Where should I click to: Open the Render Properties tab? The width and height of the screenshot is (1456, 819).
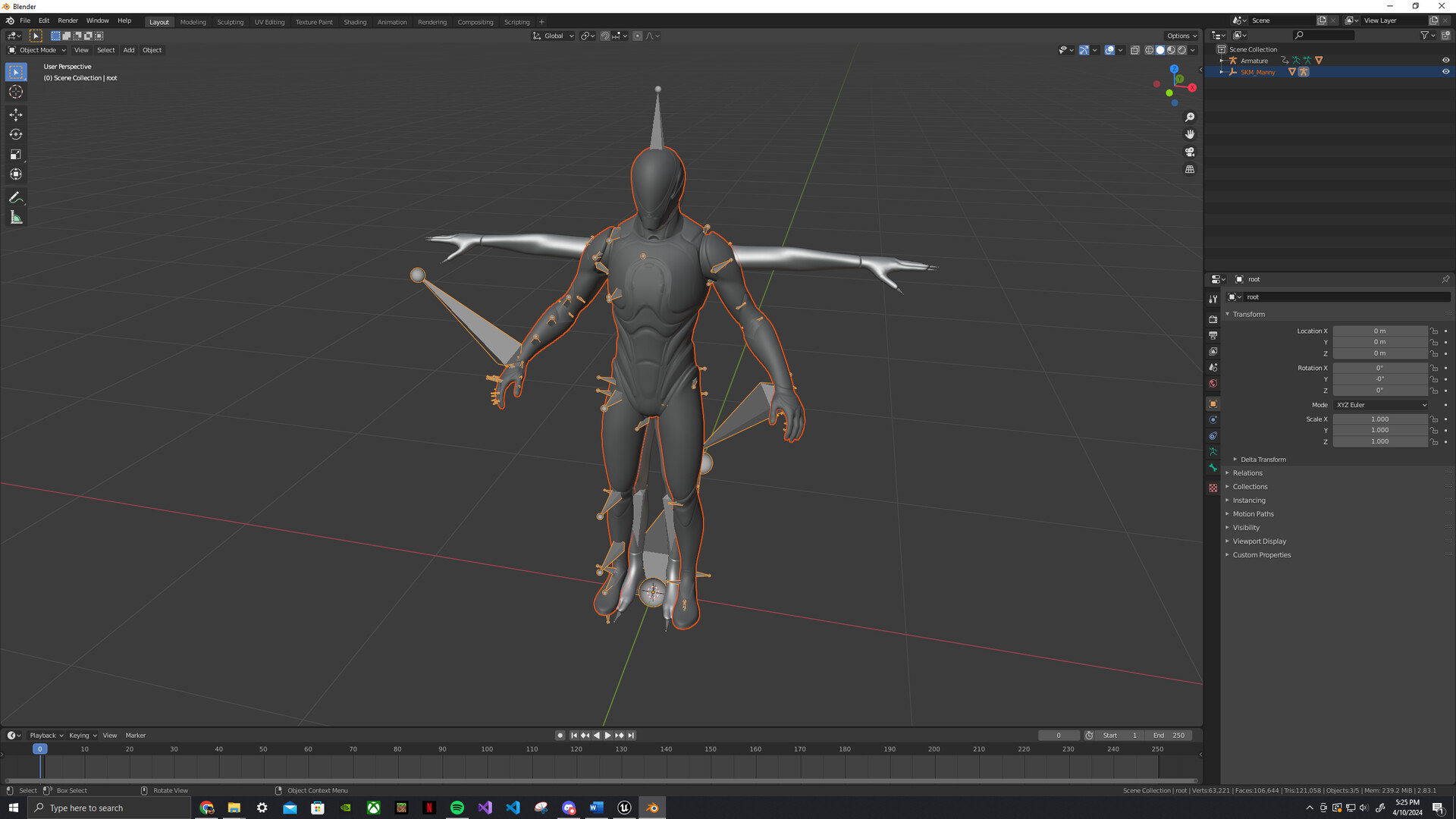coord(1213,319)
